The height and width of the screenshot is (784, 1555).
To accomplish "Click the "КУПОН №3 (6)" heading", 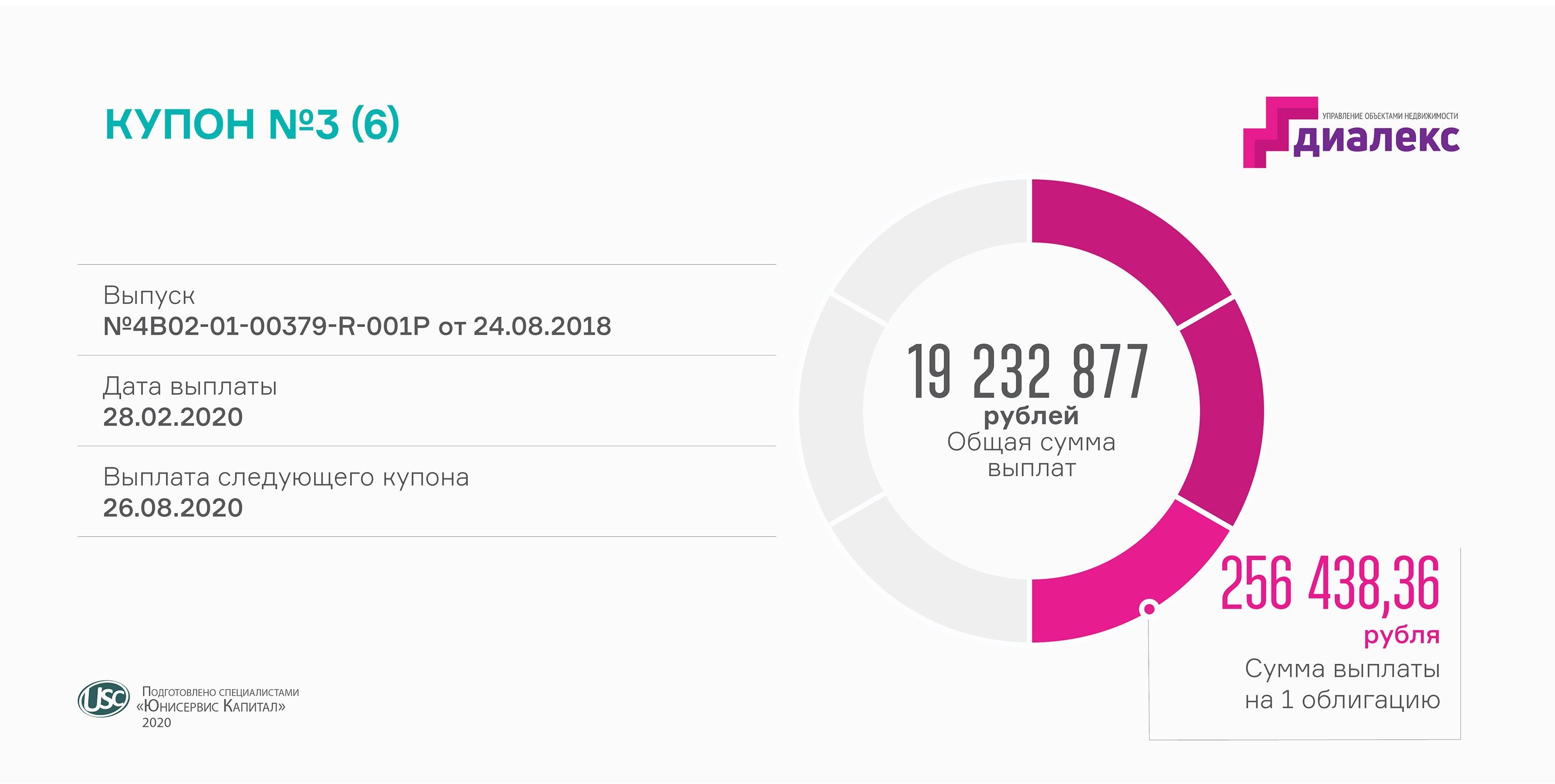I will pos(252,124).
